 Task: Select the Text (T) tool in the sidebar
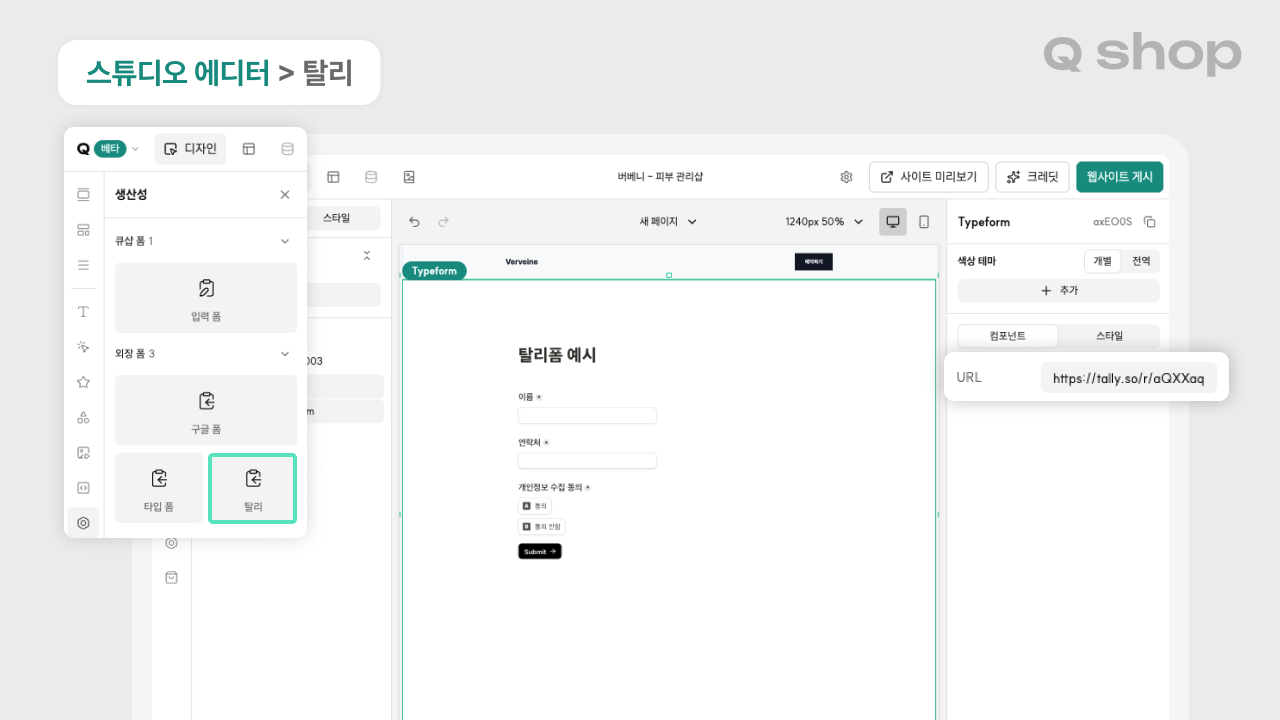(x=83, y=312)
